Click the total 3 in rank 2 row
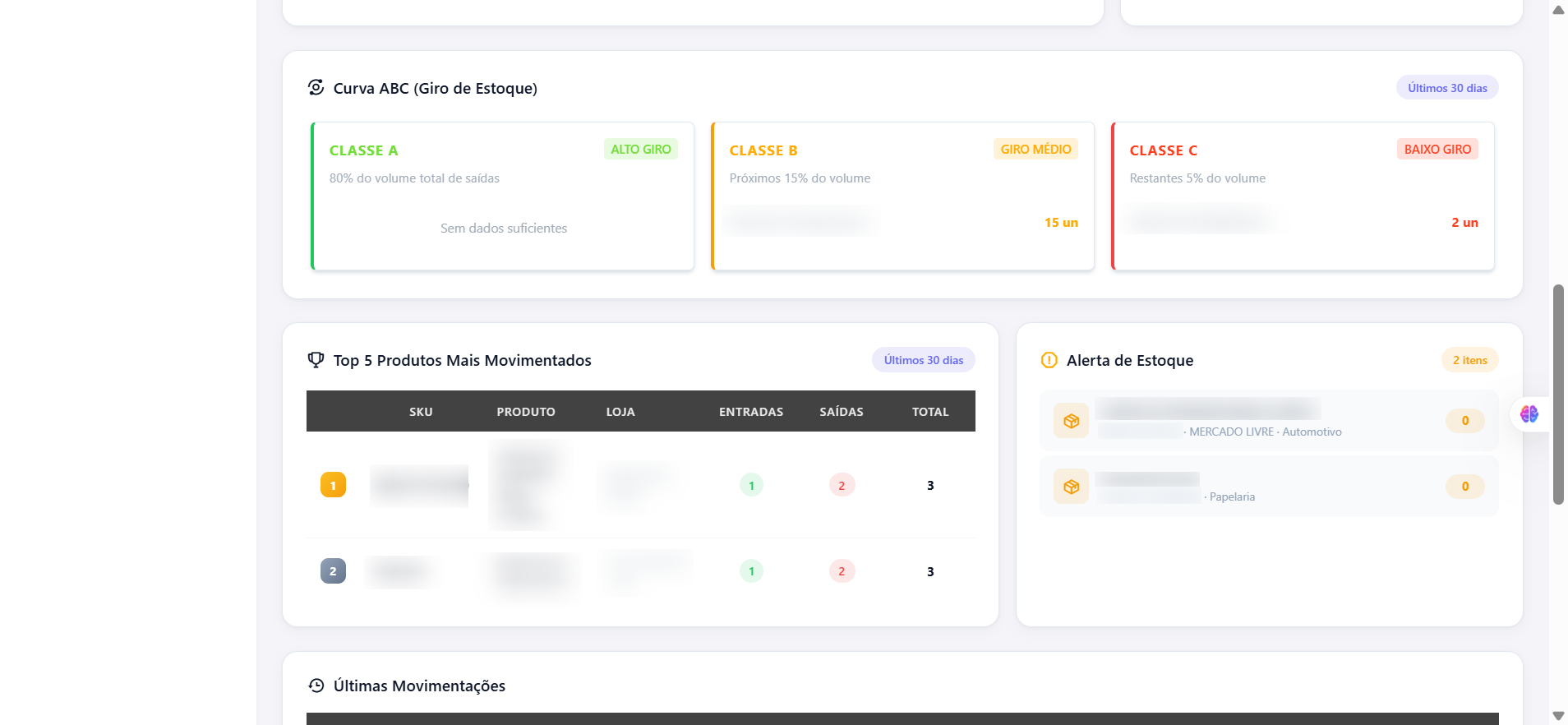The width and height of the screenshot is (1568, 725). pyautogui.click(x=930, y=571)
